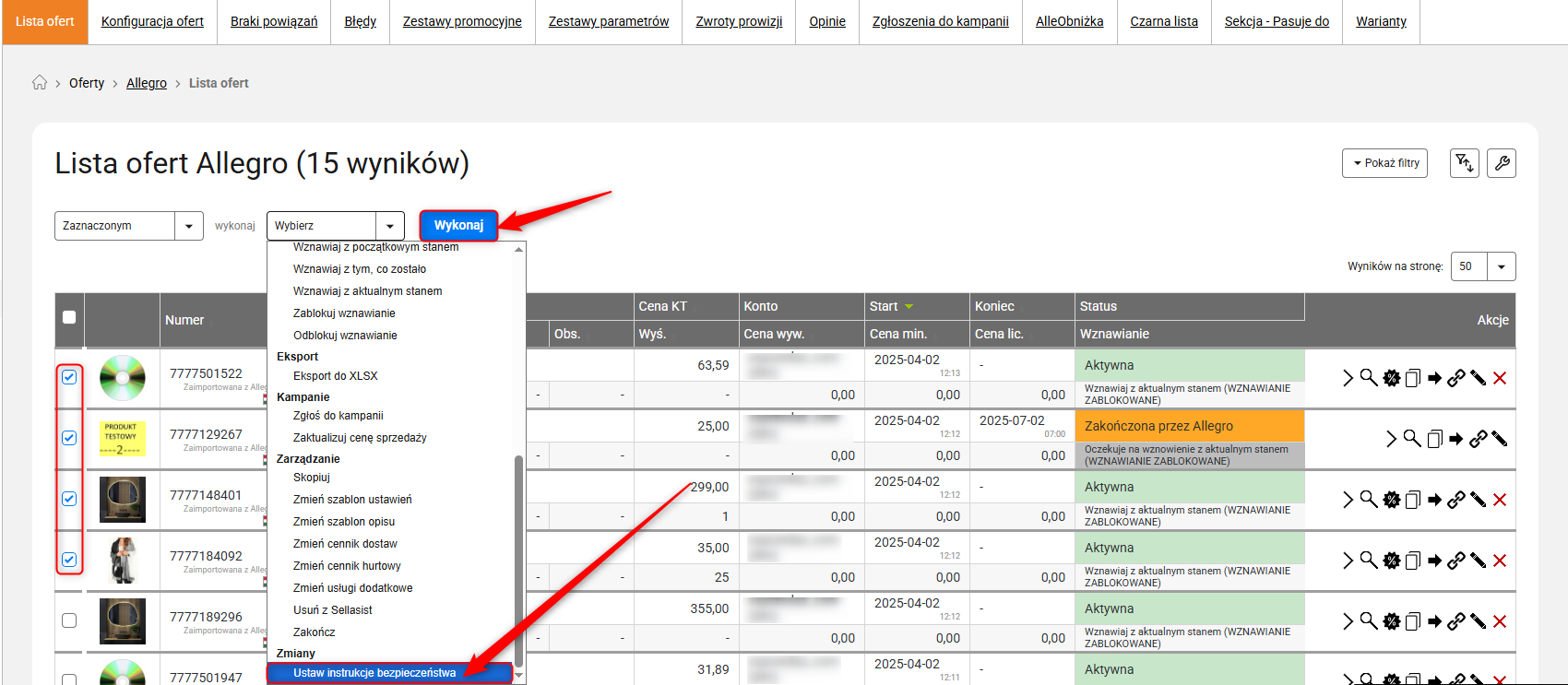Click black arrow icon for offer 7777148401

pos(1434,500)
